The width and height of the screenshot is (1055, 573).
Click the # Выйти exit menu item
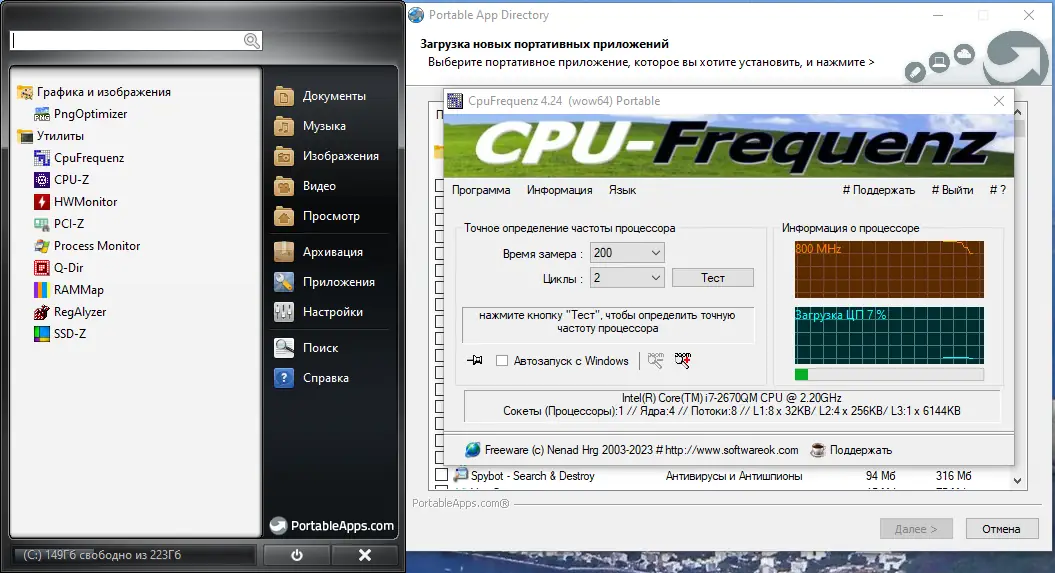tap(952, 190)
